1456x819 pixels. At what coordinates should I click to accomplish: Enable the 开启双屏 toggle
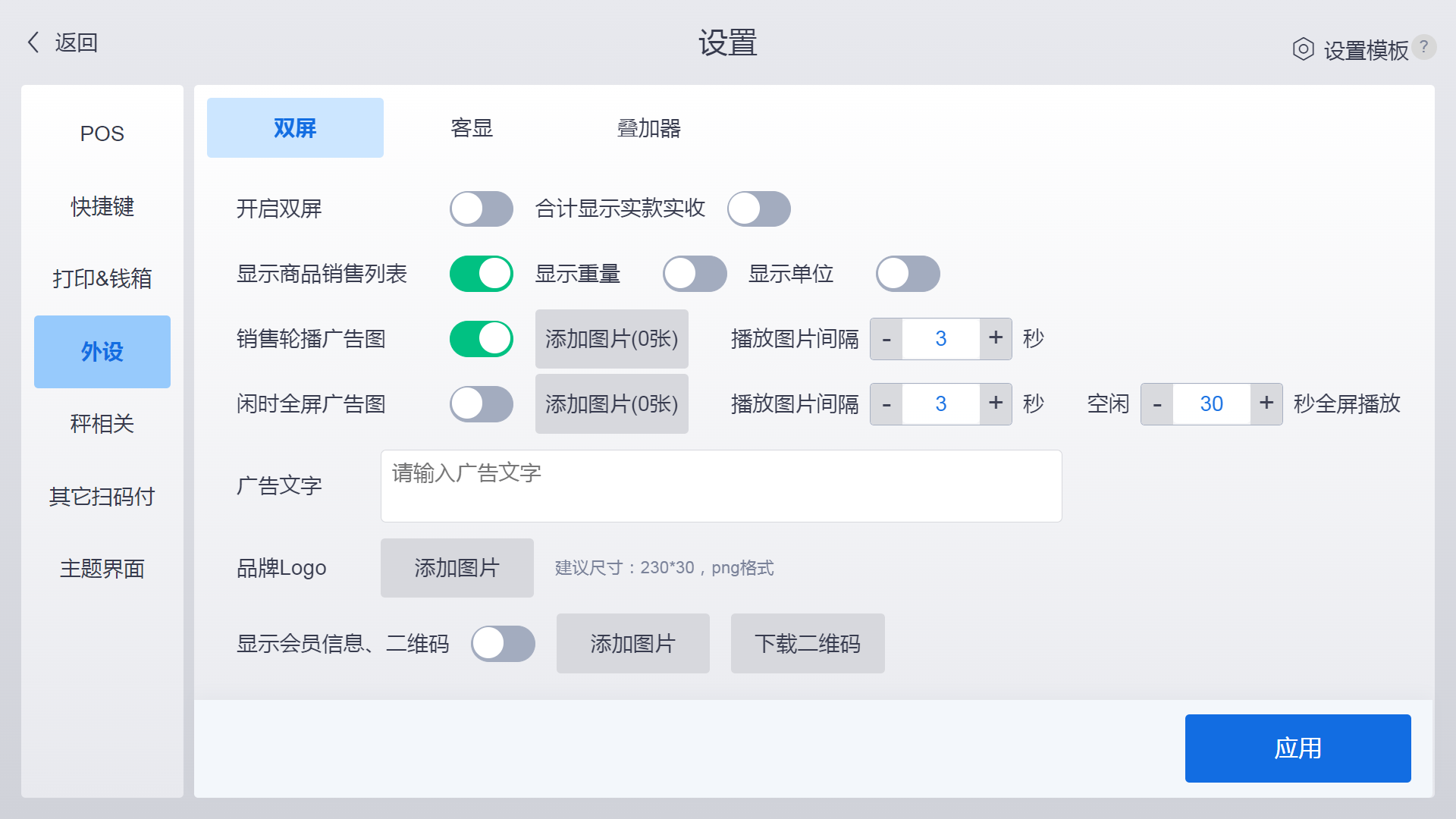pyautogui.click(x=481, y=209)
